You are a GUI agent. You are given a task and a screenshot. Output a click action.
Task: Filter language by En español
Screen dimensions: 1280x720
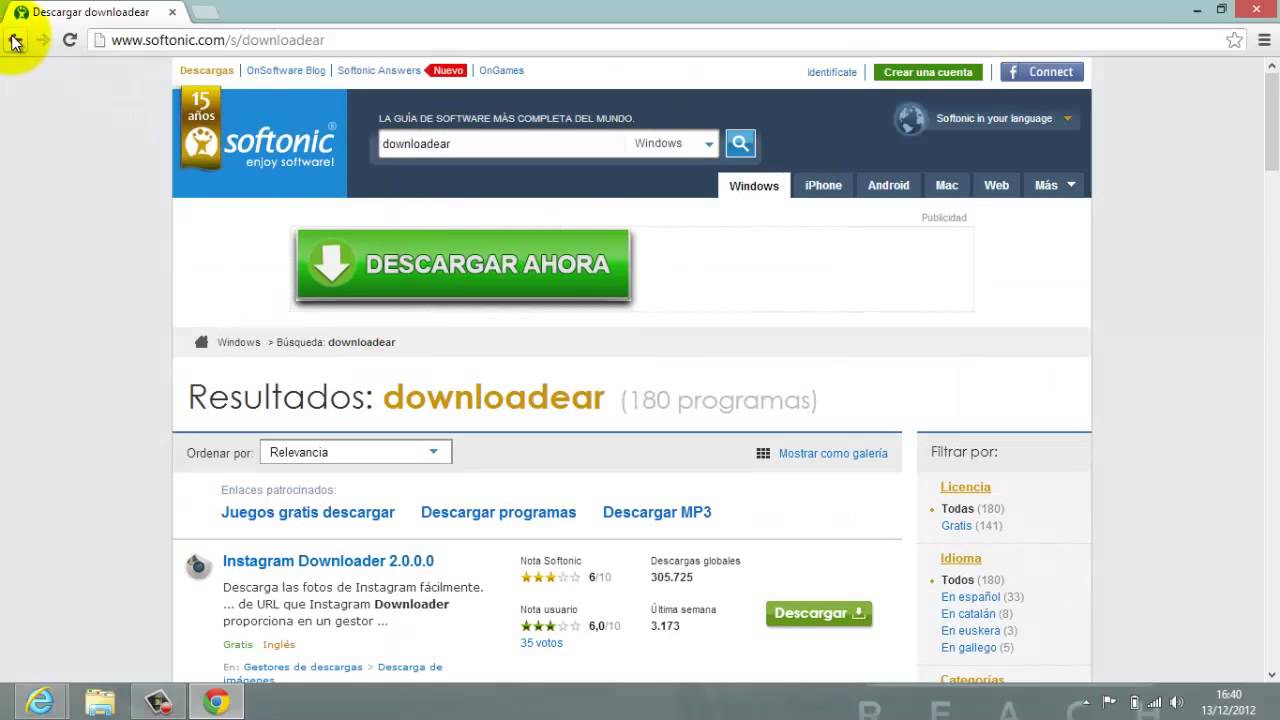(x=970, y=597)
